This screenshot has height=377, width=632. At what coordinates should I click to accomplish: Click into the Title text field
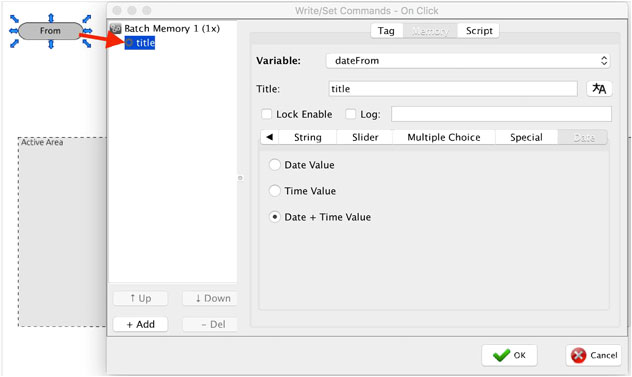point(453,89)
